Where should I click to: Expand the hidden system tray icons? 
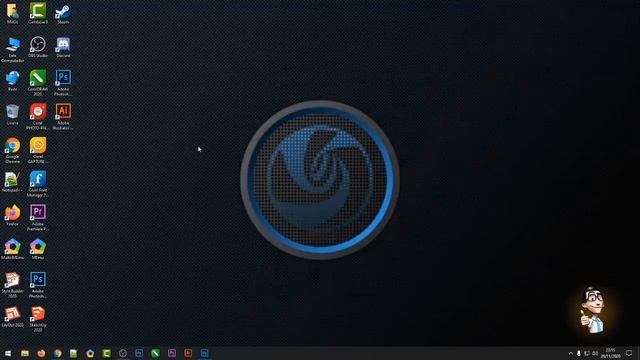[571, 353]
